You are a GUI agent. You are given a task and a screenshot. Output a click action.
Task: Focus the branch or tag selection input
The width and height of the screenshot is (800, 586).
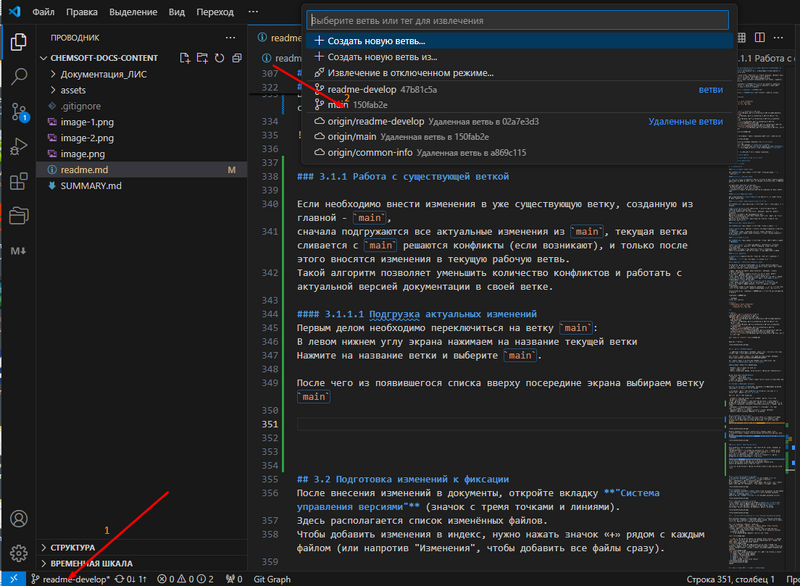pos(517,20)
